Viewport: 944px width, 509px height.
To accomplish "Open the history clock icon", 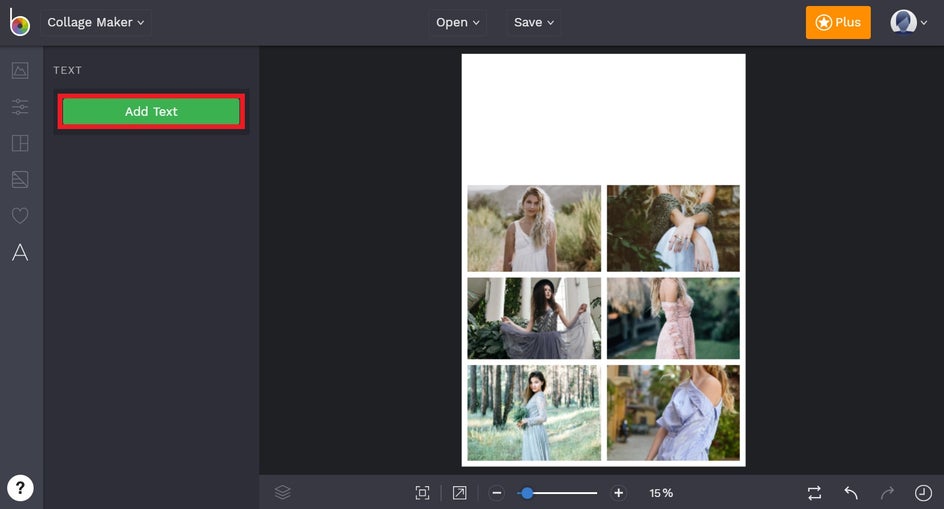I will 923,493.
